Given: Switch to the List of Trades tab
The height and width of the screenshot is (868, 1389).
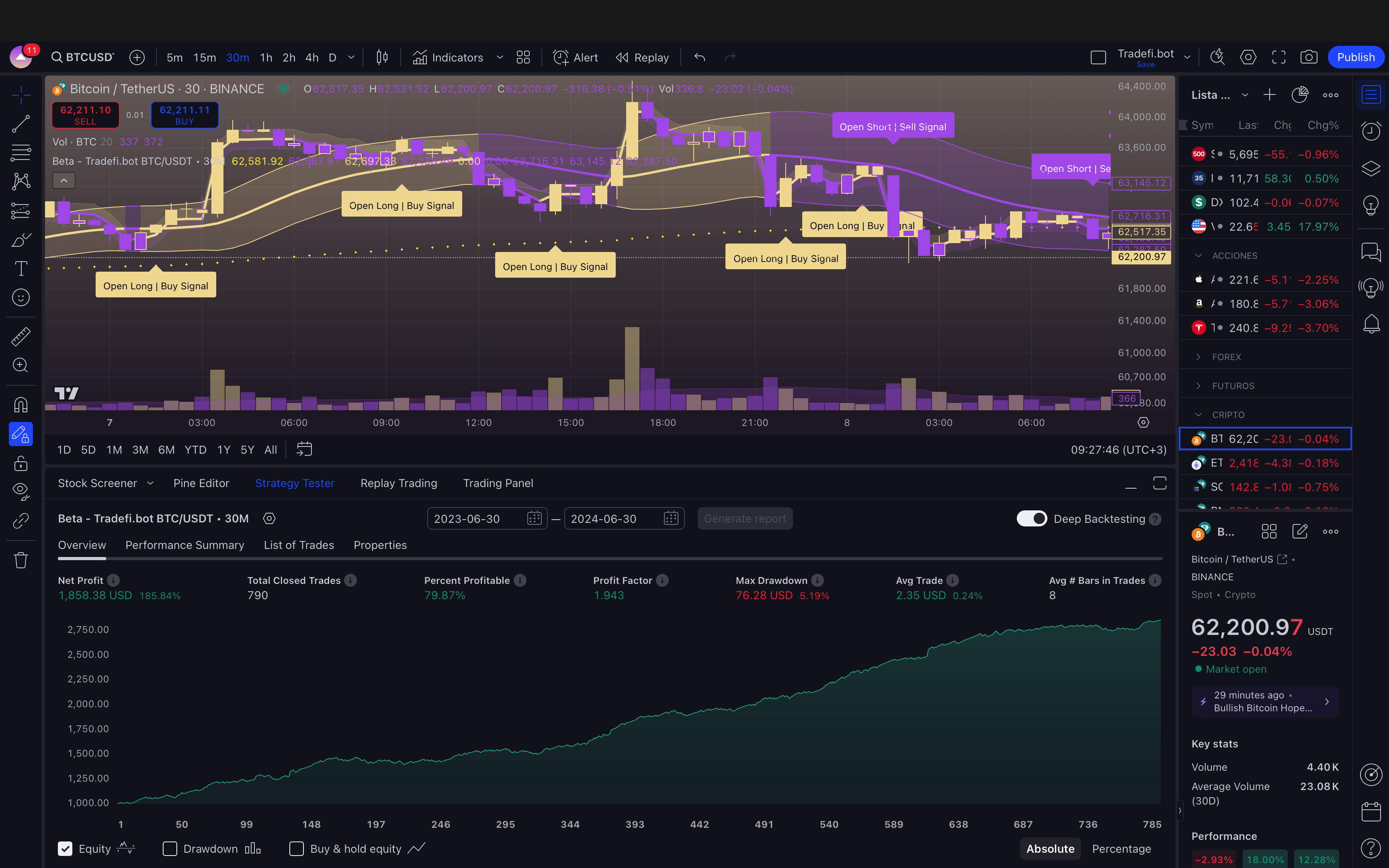Looking at the screenshot, I should pyautogui.click(x=299, y=545).
